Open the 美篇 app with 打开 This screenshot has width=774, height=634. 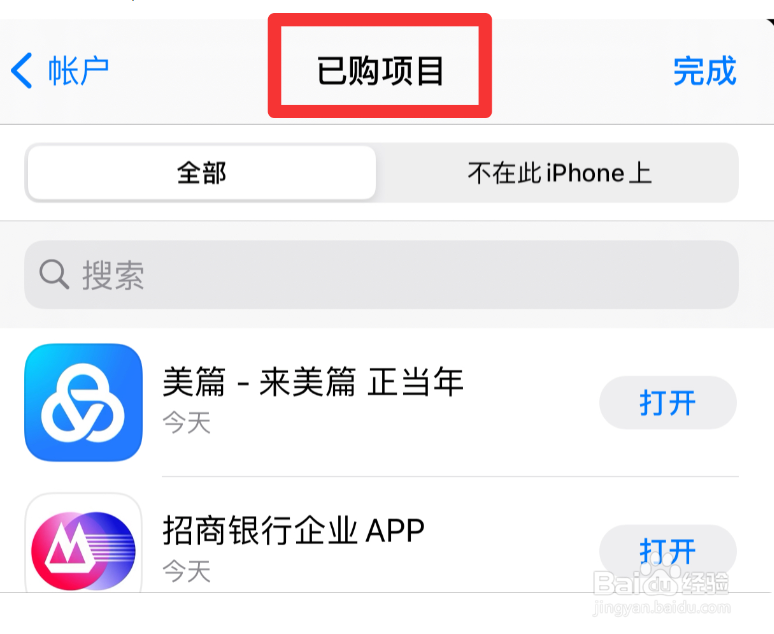pos(668,402)
